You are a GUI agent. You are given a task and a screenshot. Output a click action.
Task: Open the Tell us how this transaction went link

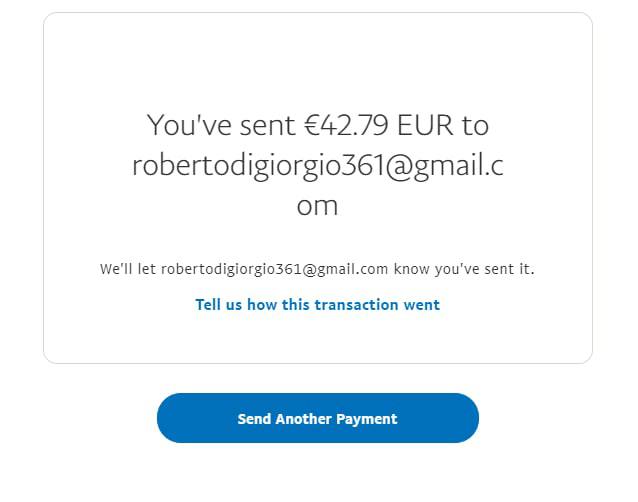click(317, 305)
